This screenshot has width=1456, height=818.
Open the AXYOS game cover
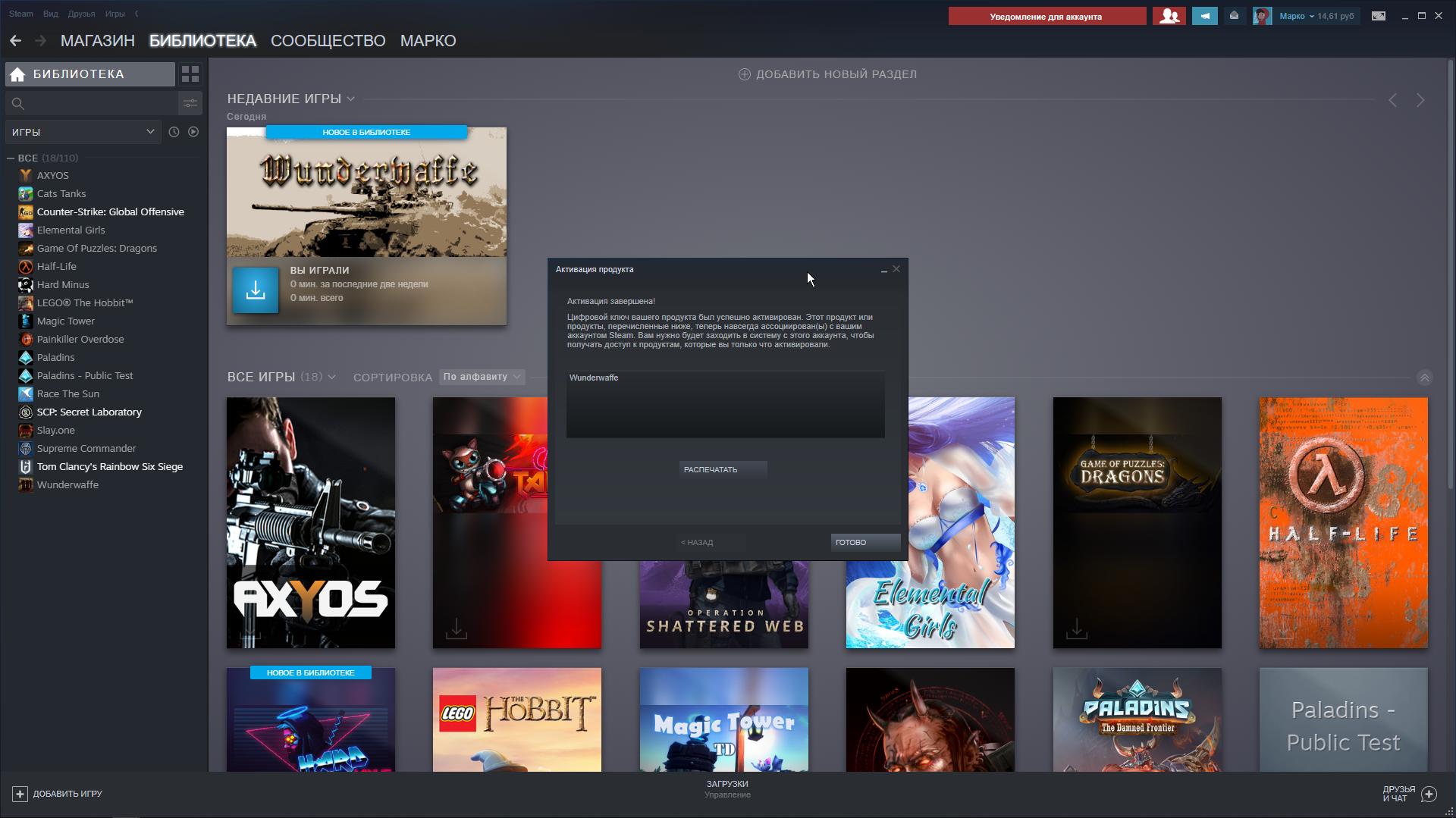[311, 522]
